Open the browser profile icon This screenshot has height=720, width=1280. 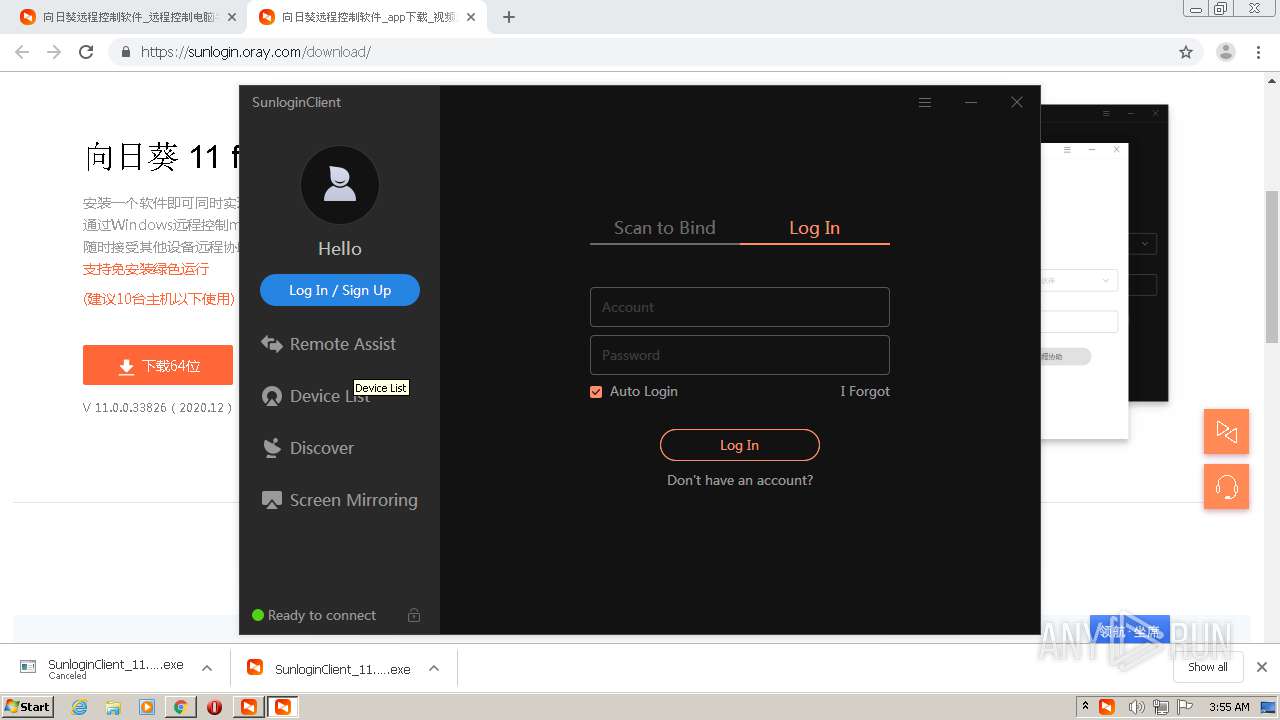(x=1225, y=52)
